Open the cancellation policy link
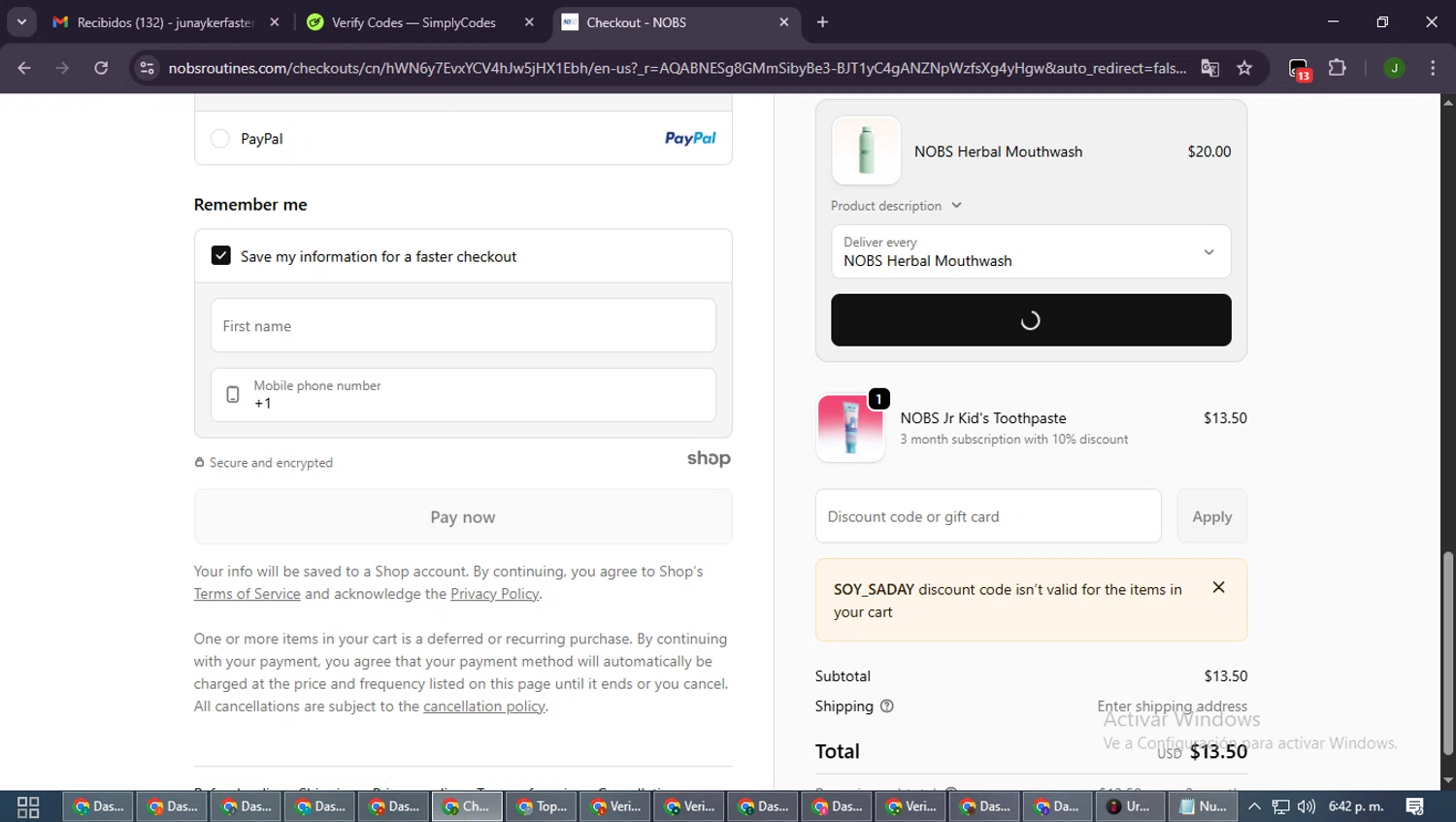The image size is (1456, 822). [x=483, y=707]
